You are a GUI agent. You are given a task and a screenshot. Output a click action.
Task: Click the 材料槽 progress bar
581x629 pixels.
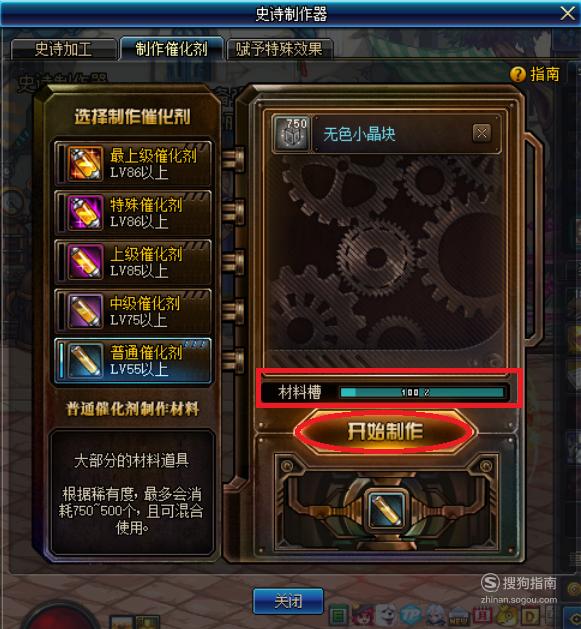click(422, 392)
